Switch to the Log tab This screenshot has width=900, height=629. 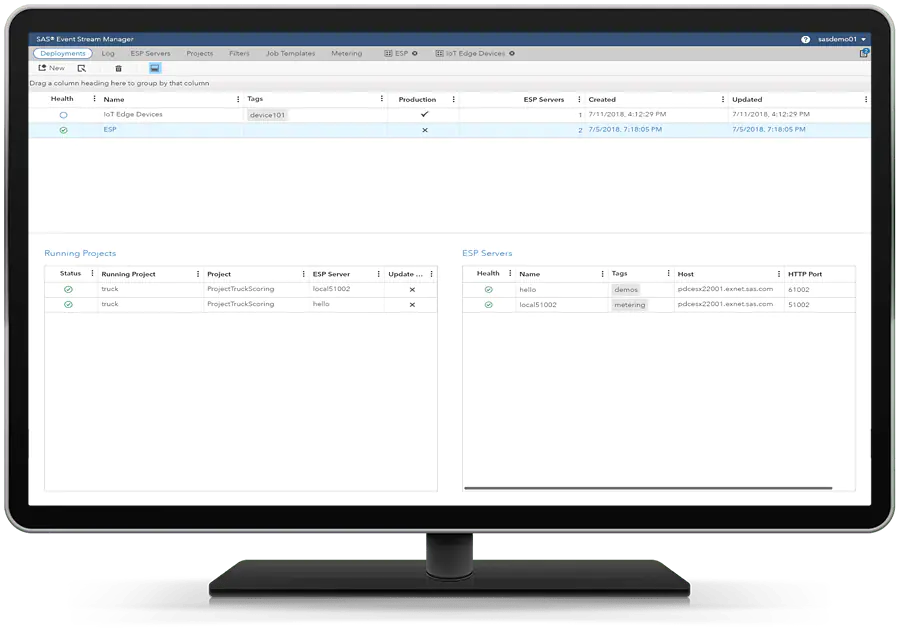[x=108, y=53]
